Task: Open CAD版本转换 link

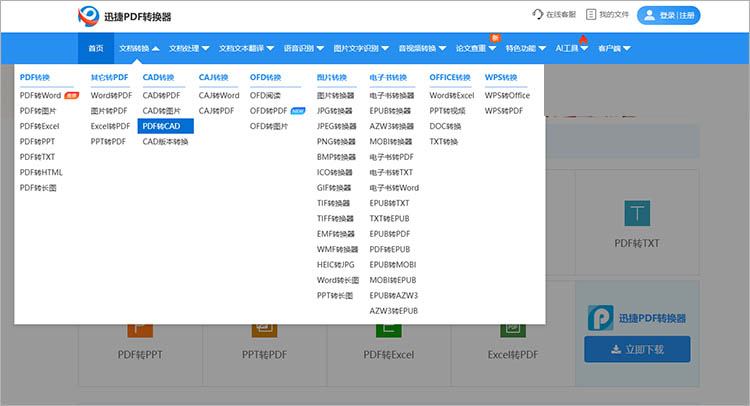Action: click(x=165, y=142)
